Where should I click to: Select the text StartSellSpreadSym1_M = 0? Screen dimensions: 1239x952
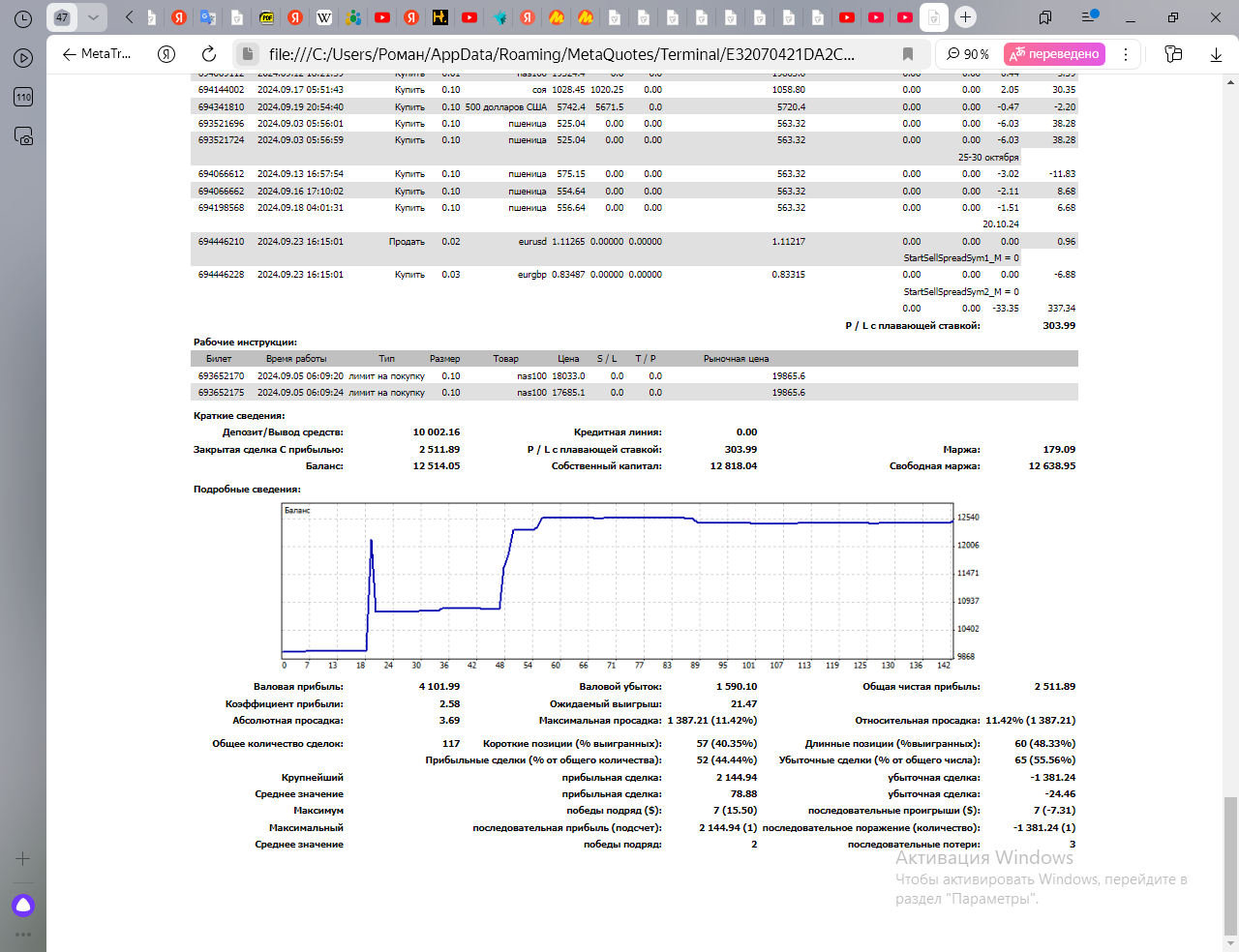pos(961,258)
